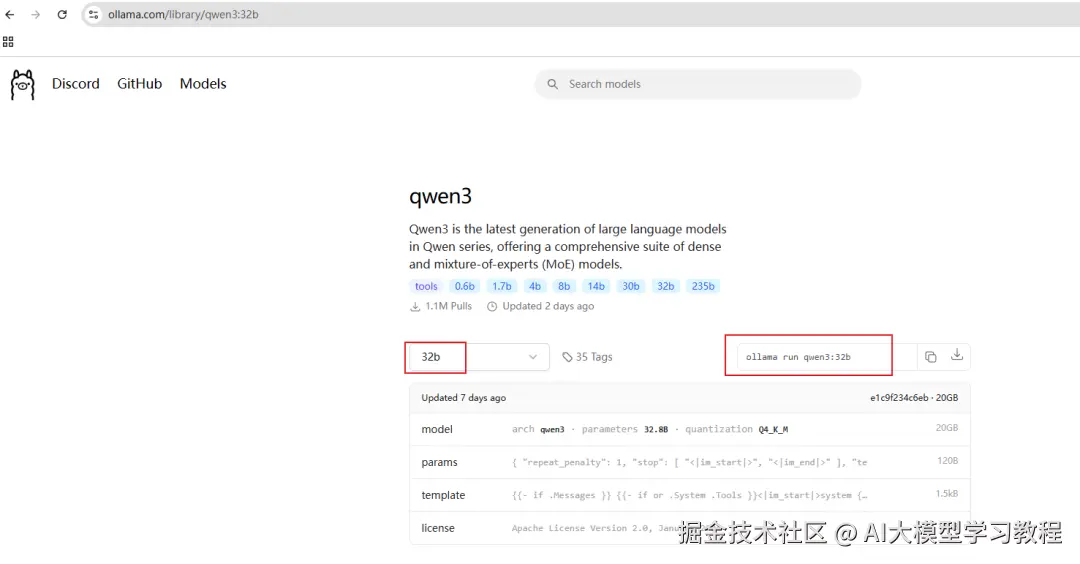Focus the Search models field

coord(698,84)
